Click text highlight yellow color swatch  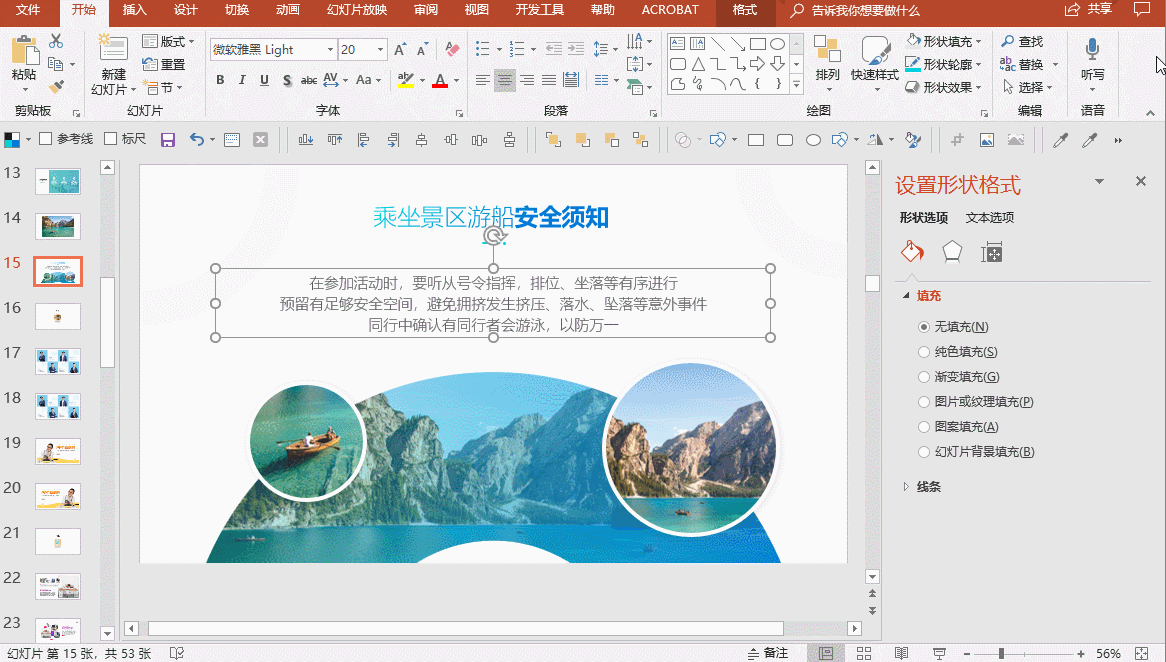coord(405,80)
